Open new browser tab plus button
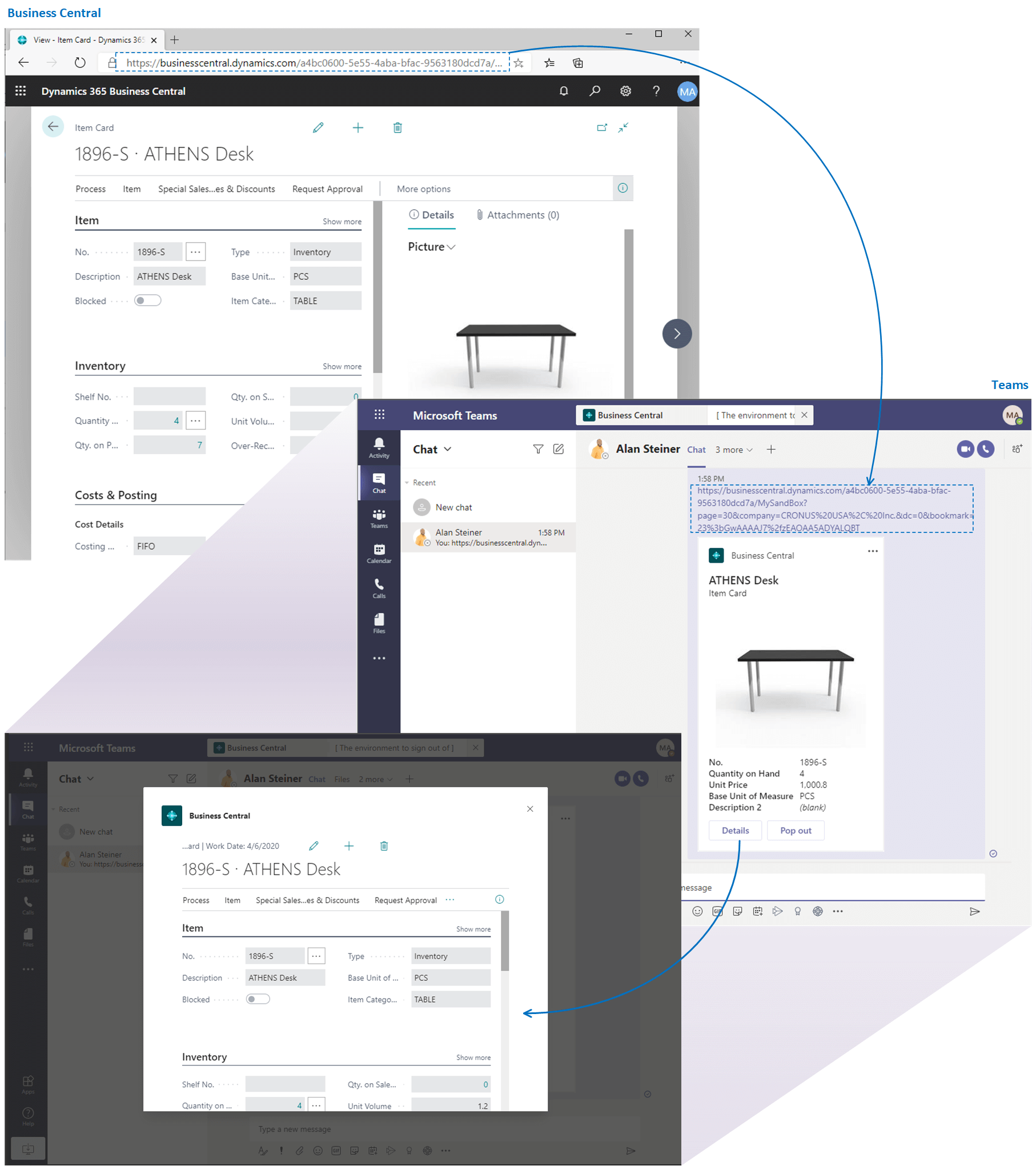Viewport: 1036px width, 1166px height. point(175,39)
